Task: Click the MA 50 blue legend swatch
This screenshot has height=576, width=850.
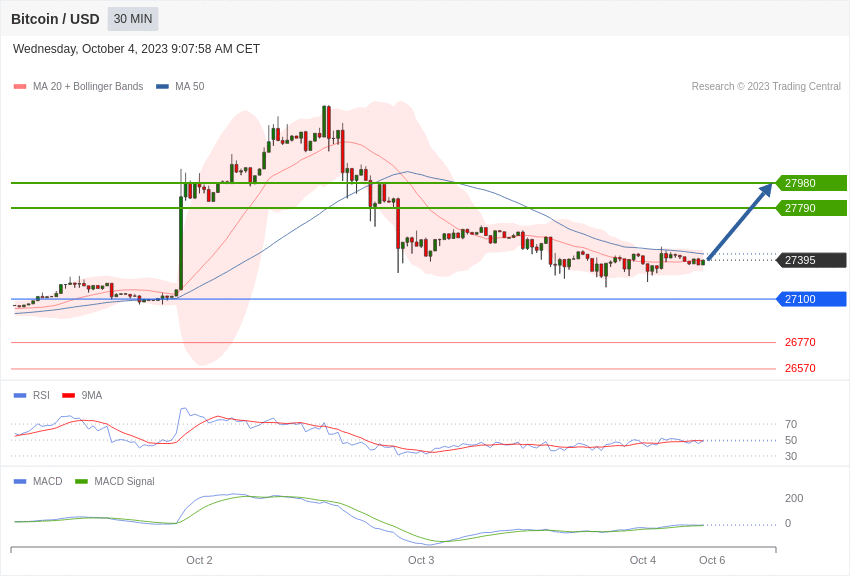Action: point(162,86)
